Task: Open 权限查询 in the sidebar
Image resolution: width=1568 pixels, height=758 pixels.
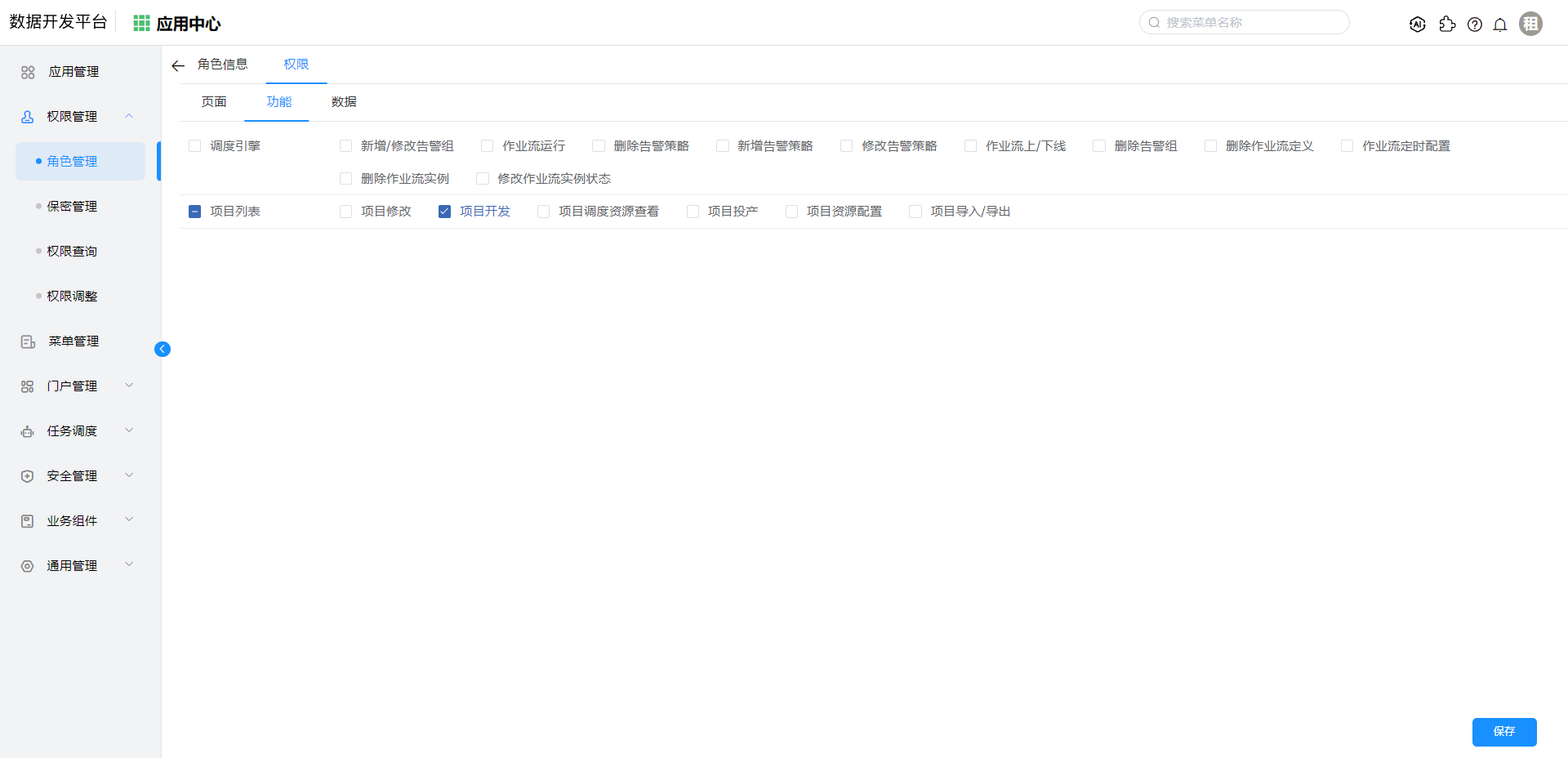Action: (x=72, y=252)
